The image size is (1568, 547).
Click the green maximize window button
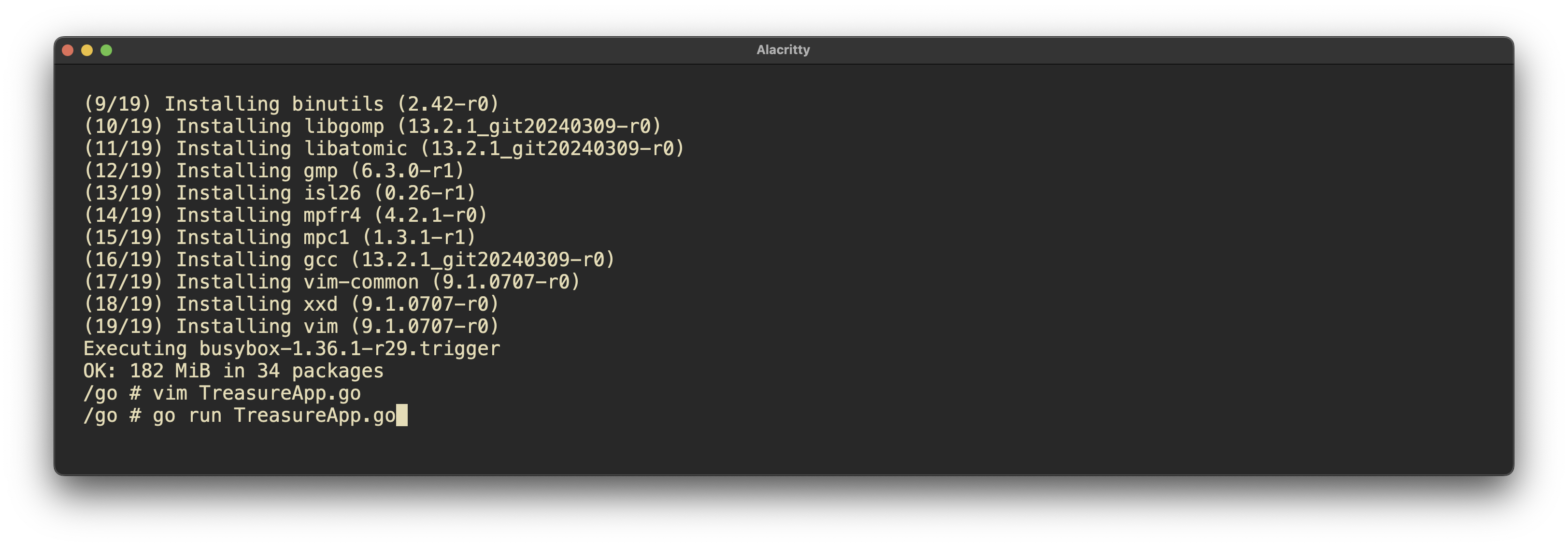coord(106,51)
